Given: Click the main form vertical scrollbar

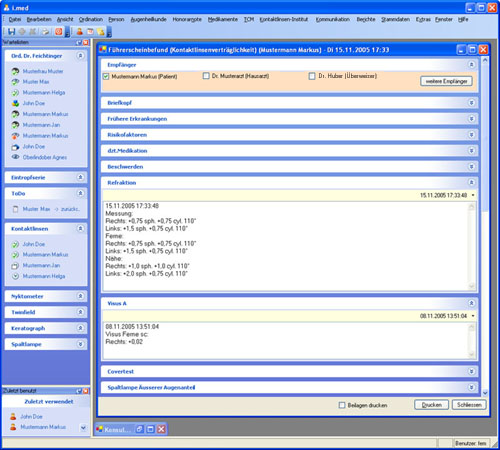Looking at the screenshot, I should tap(485, 227).
